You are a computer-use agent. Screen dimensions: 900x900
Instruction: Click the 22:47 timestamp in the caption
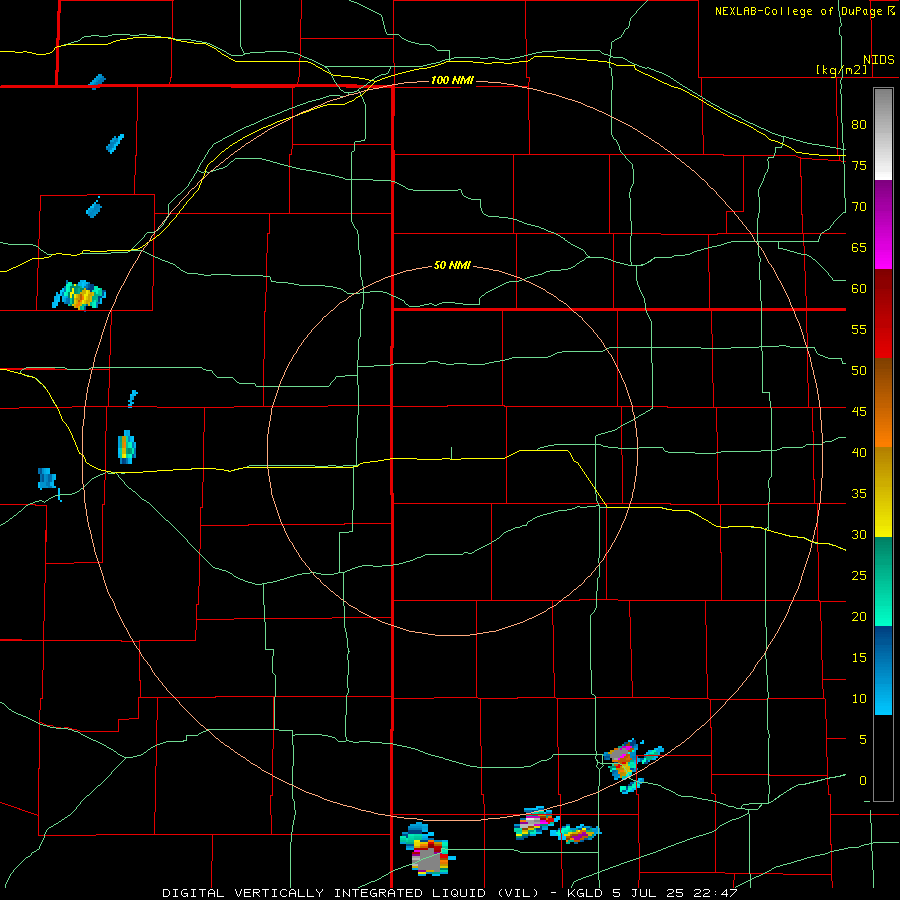pyautogui.click(x=717, y=893)
